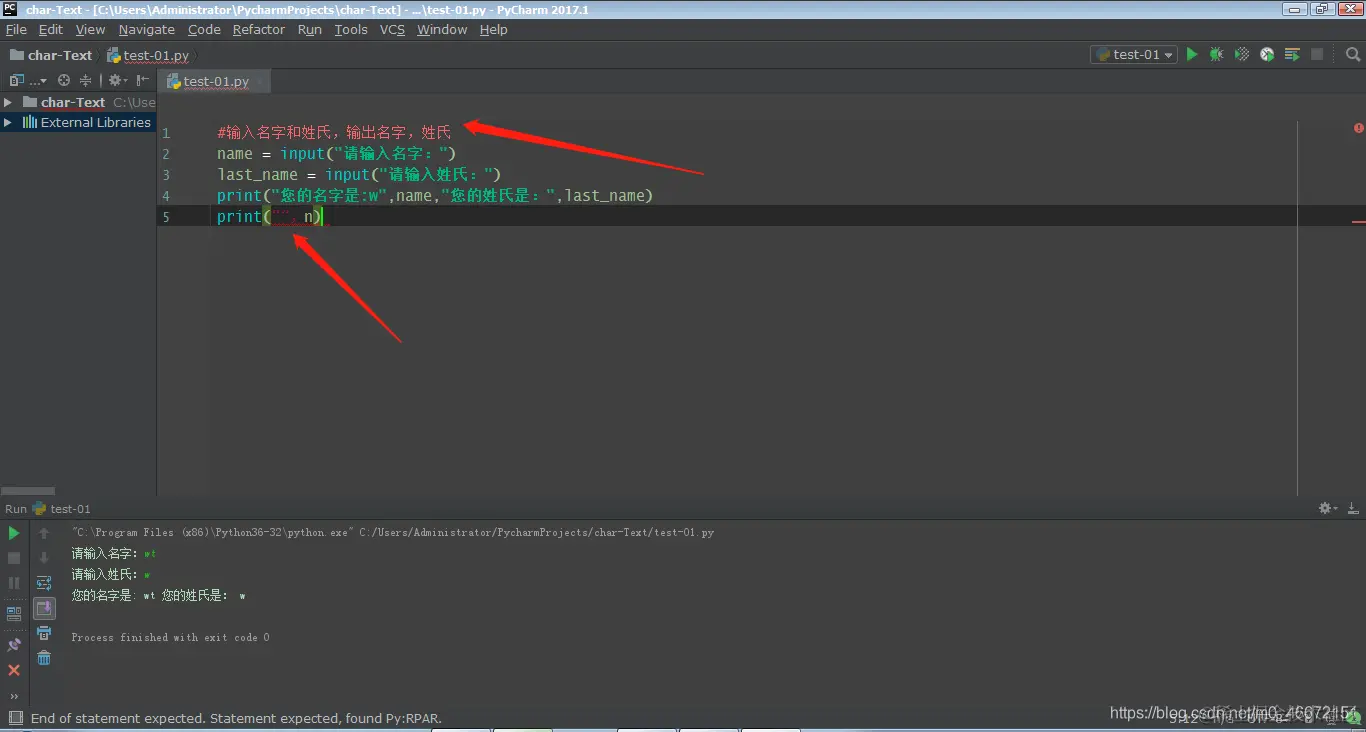Open the Project view selector dropdown
Viewport: 1366px width, 732px height.
[28, 80]
